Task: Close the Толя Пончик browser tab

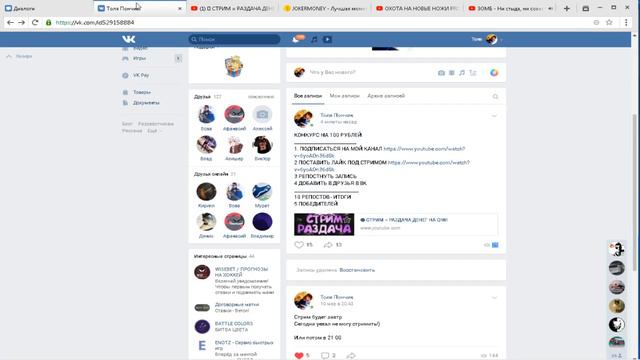Action: 180,8
